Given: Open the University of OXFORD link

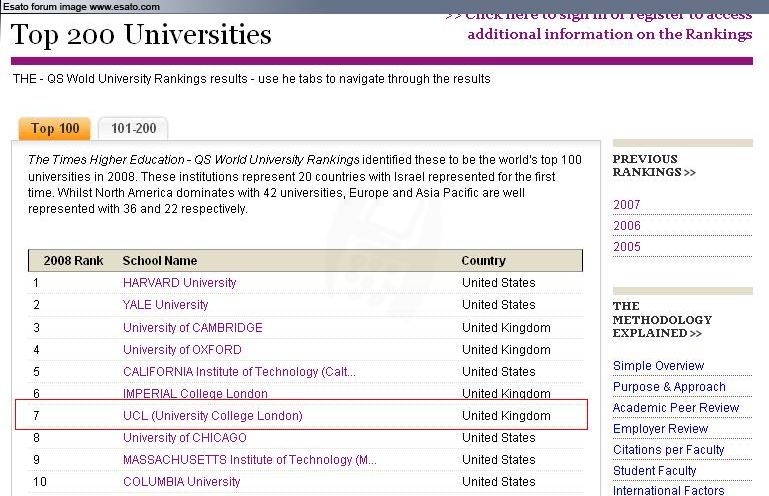Looking at the screenshot, I should point(182,350).
